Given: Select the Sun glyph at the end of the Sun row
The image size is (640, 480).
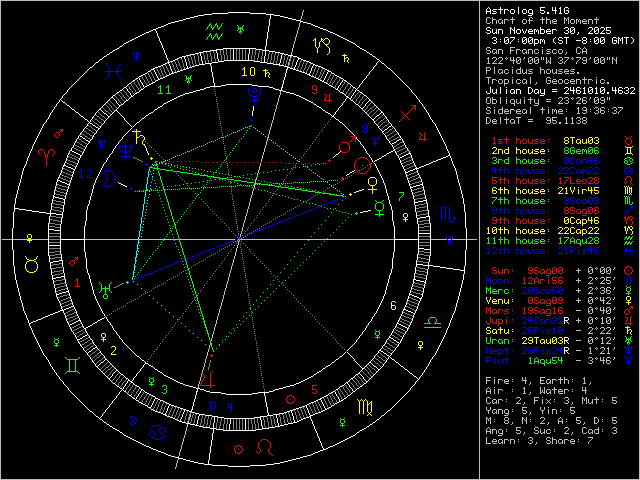Looking at the screenshot, I should tap(629, 271).
